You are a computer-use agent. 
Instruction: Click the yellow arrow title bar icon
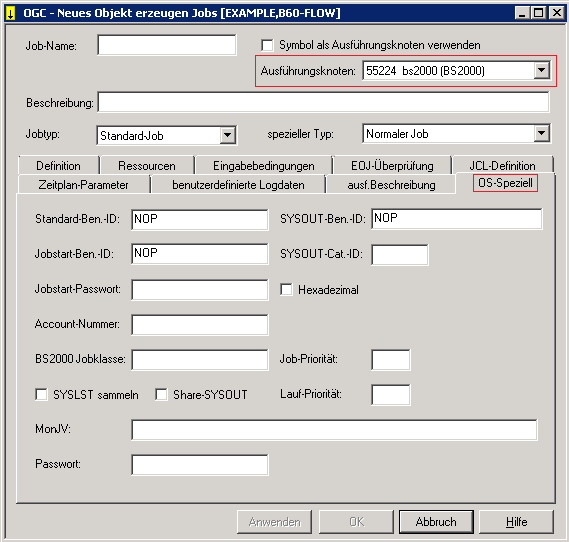click(11, 13)
